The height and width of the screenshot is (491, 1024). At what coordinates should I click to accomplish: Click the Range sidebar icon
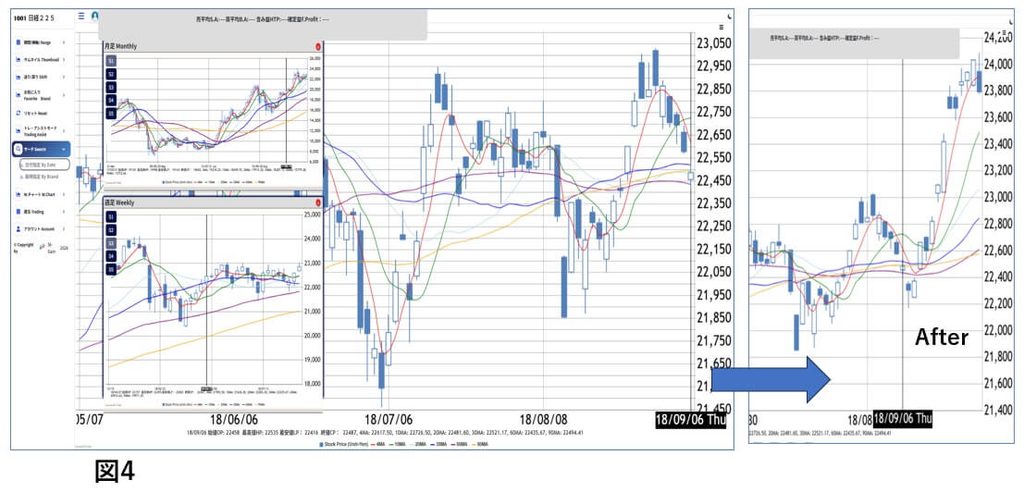tap(18, 42)
